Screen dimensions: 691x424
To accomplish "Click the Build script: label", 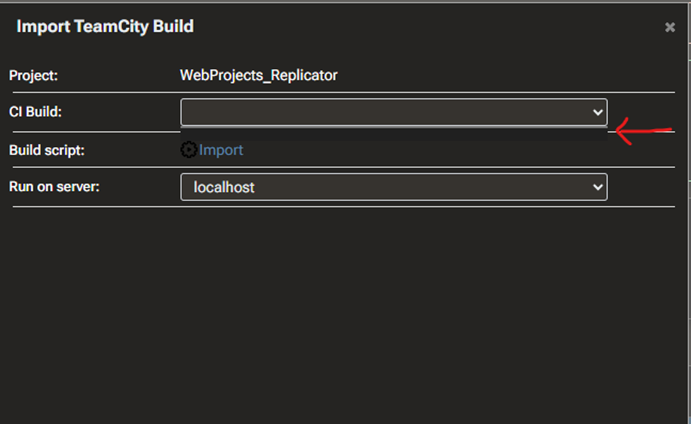I will click(x=47, y=150).
